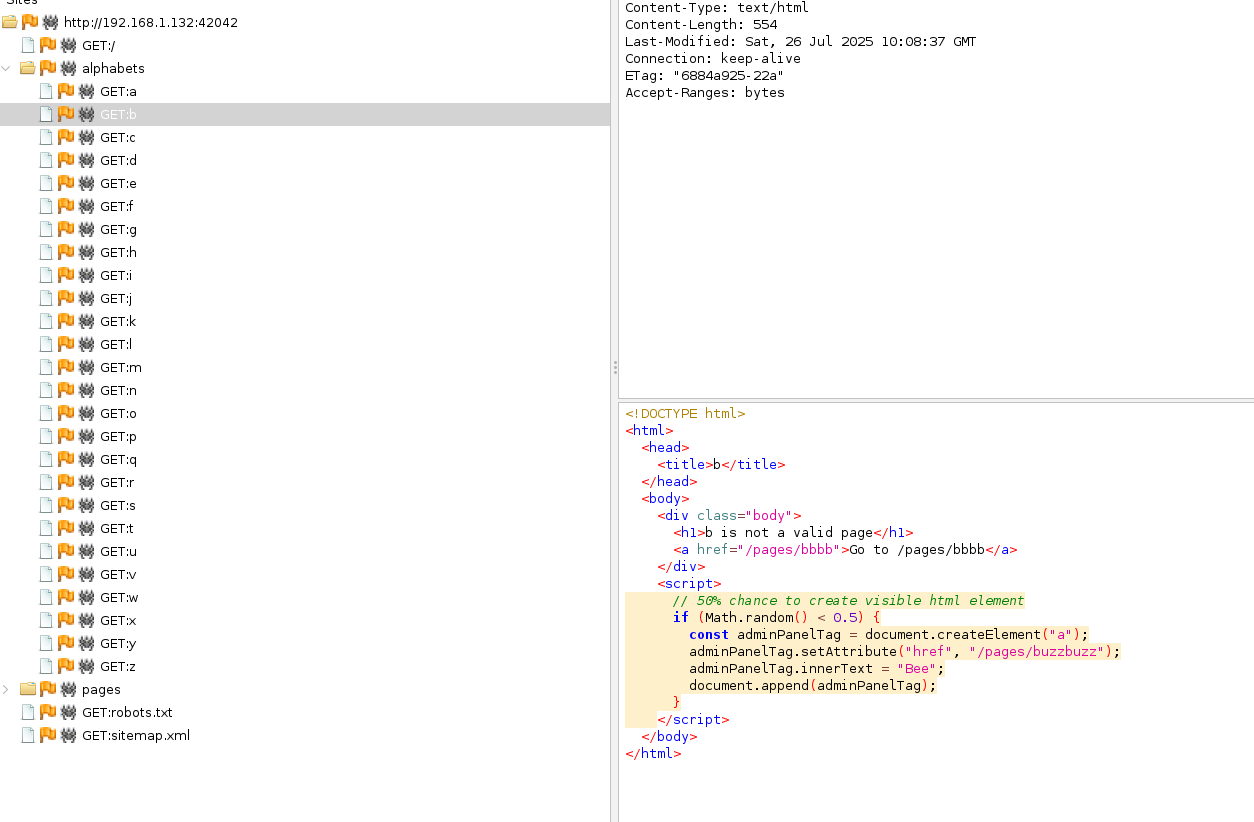Viewport: 1254px width, 822px height.
Task: Click the page document icon beside GET:a
Action: [46, 91]
